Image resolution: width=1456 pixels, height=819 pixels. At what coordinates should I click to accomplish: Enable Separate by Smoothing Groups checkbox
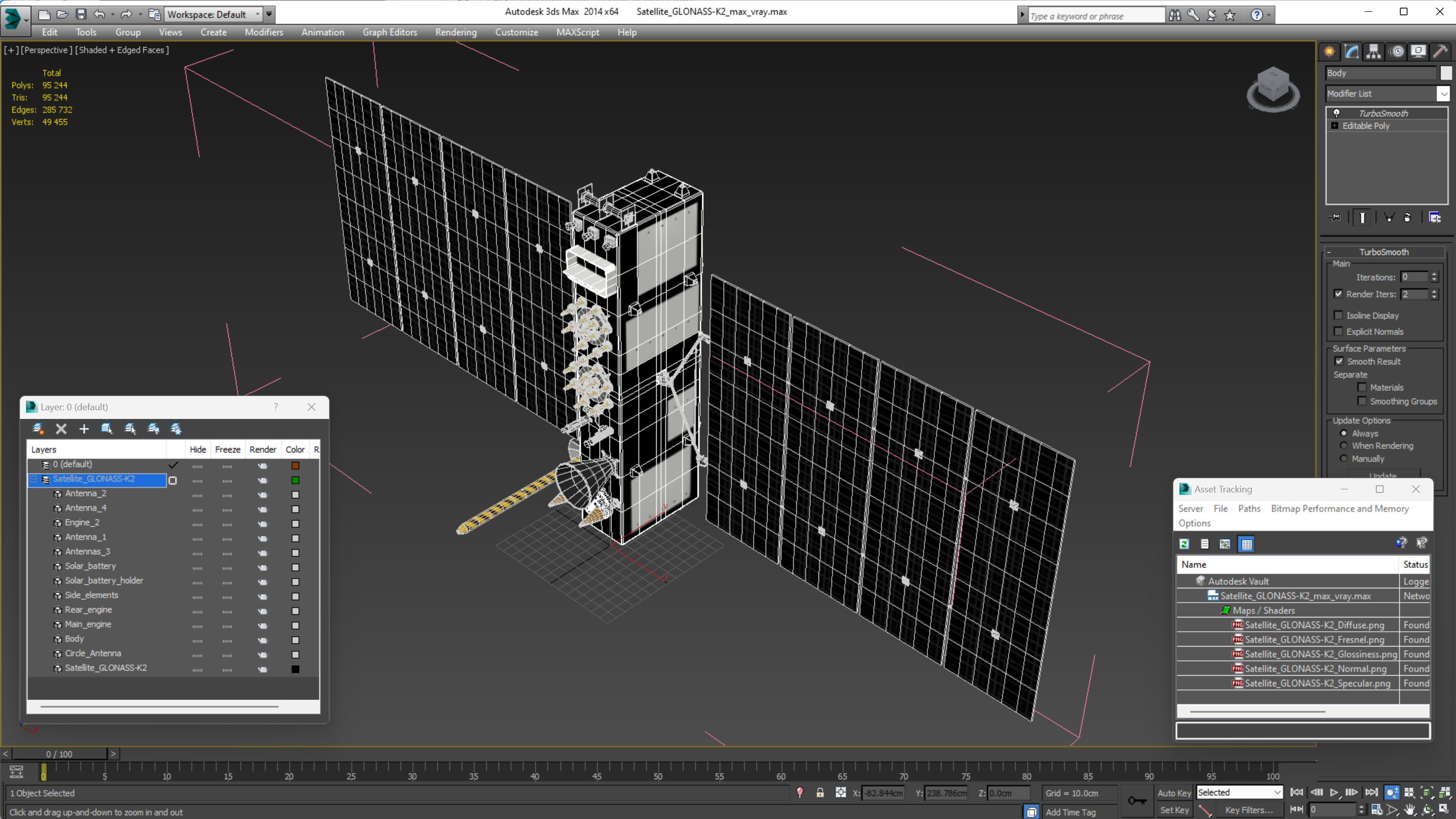1362,401
